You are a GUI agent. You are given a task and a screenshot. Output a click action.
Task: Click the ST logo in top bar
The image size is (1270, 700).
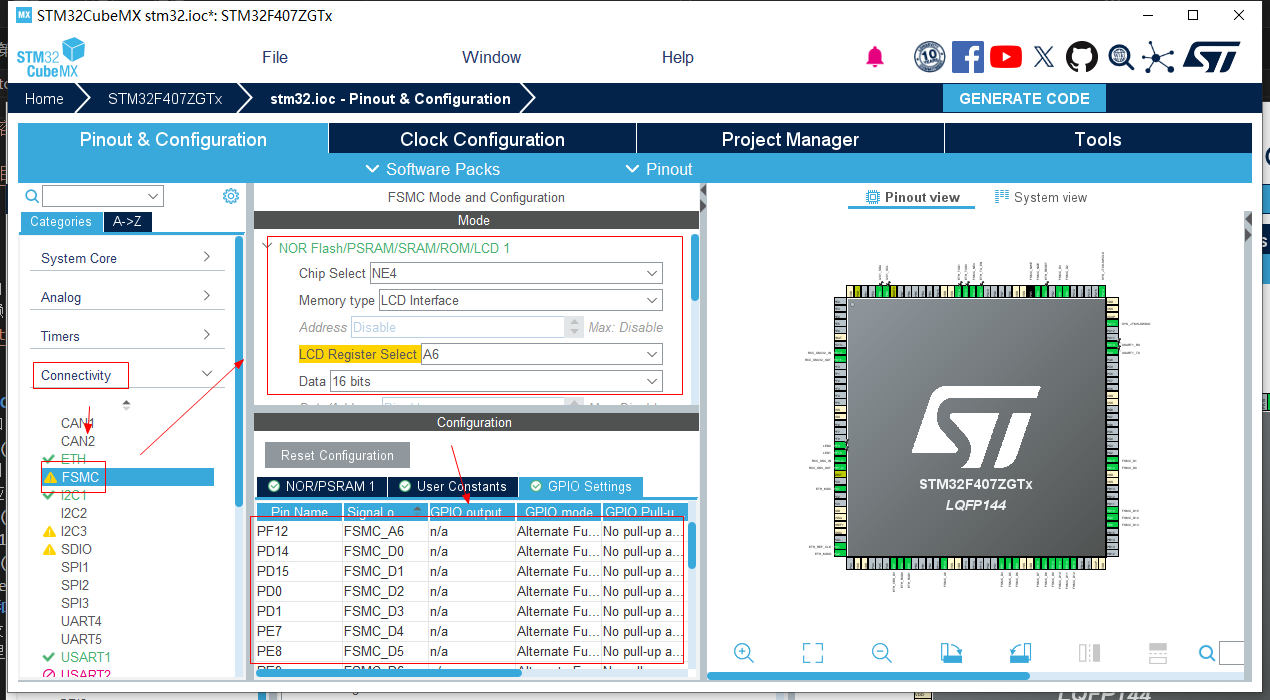click(1211, 57)
